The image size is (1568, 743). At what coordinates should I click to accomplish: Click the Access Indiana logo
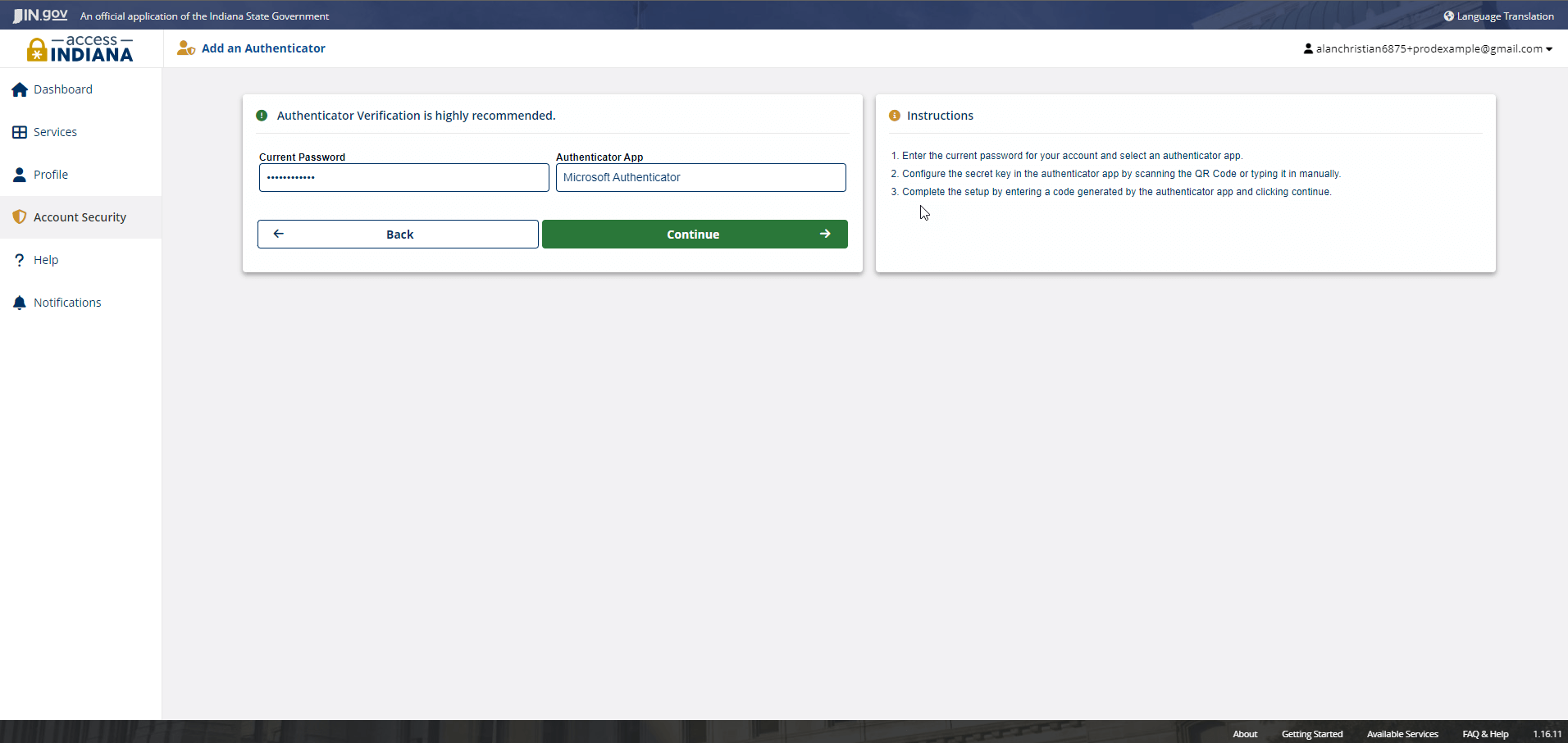click(80, 49)
